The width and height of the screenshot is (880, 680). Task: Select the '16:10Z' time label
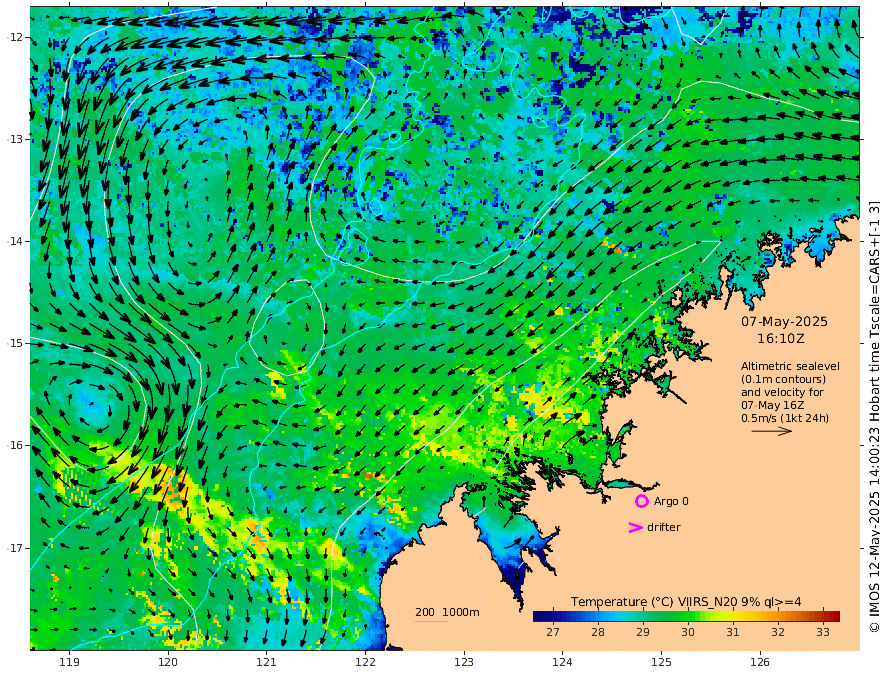781,339
